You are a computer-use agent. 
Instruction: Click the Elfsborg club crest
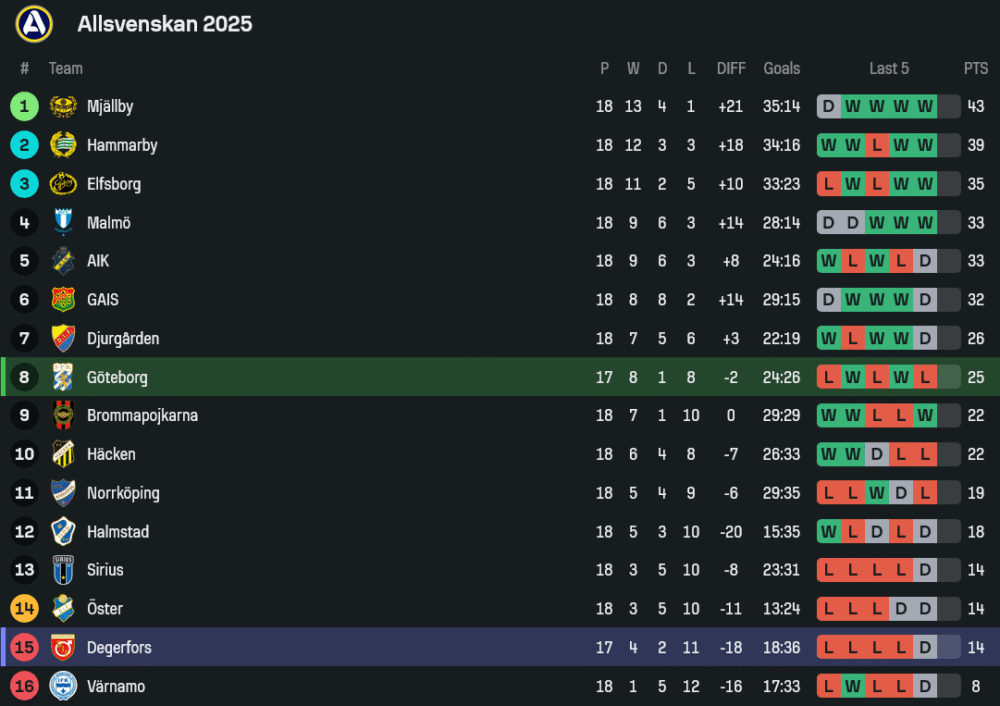pos(63,184)
